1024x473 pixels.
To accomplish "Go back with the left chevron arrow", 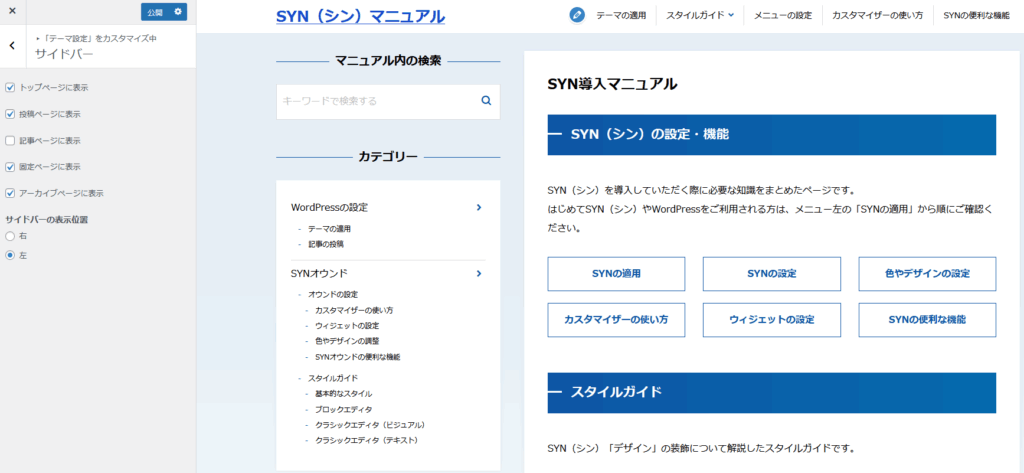I will [12, 46].
